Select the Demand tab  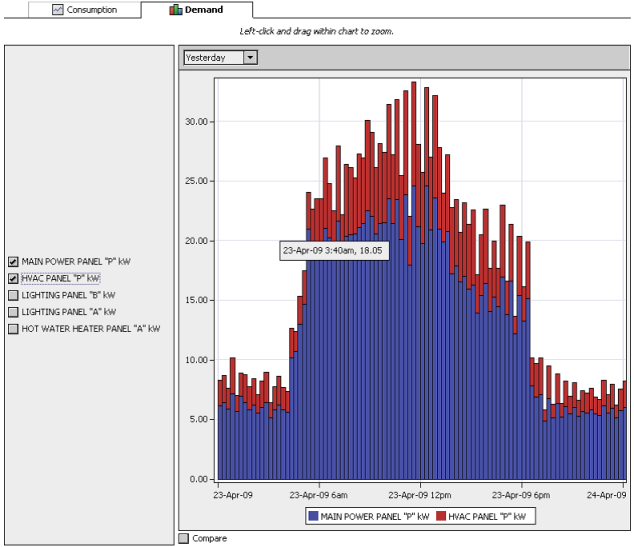(x=197, y=10)
